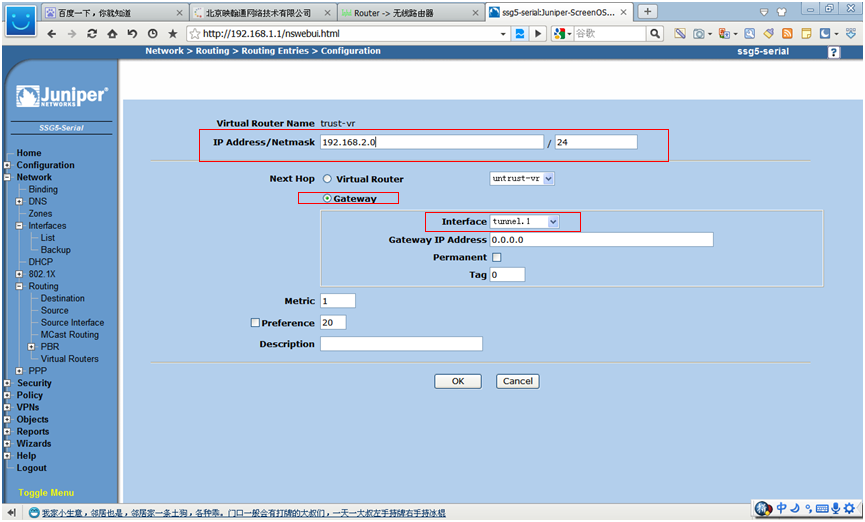Enable the Permanent checkbox
865x522 pixels.
point(496,258)
